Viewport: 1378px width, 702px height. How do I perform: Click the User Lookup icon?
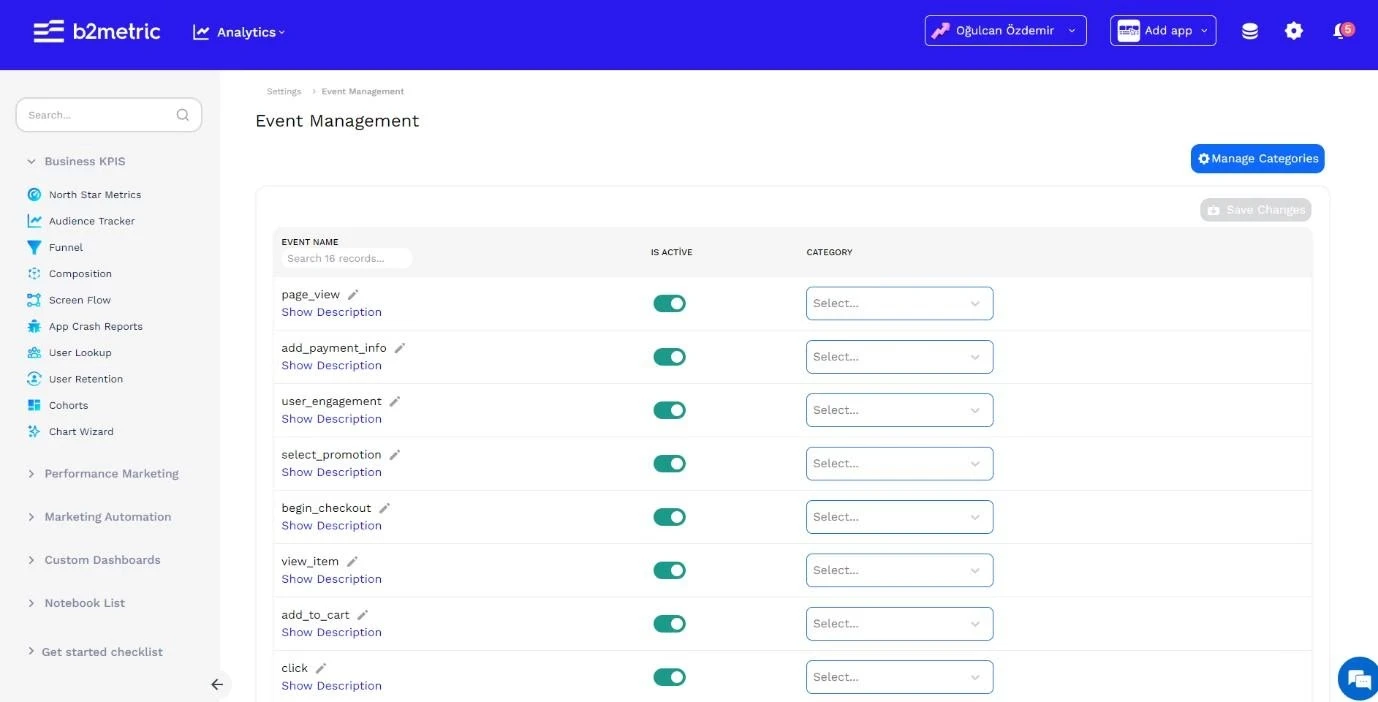pos(34,353)
